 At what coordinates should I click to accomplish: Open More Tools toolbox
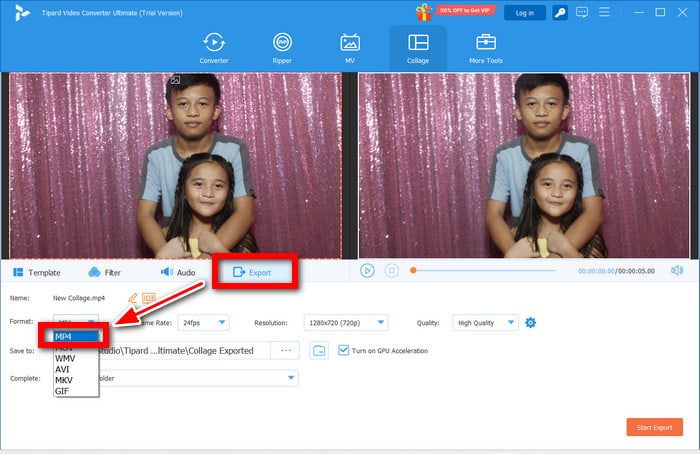(x=486, y=48)
